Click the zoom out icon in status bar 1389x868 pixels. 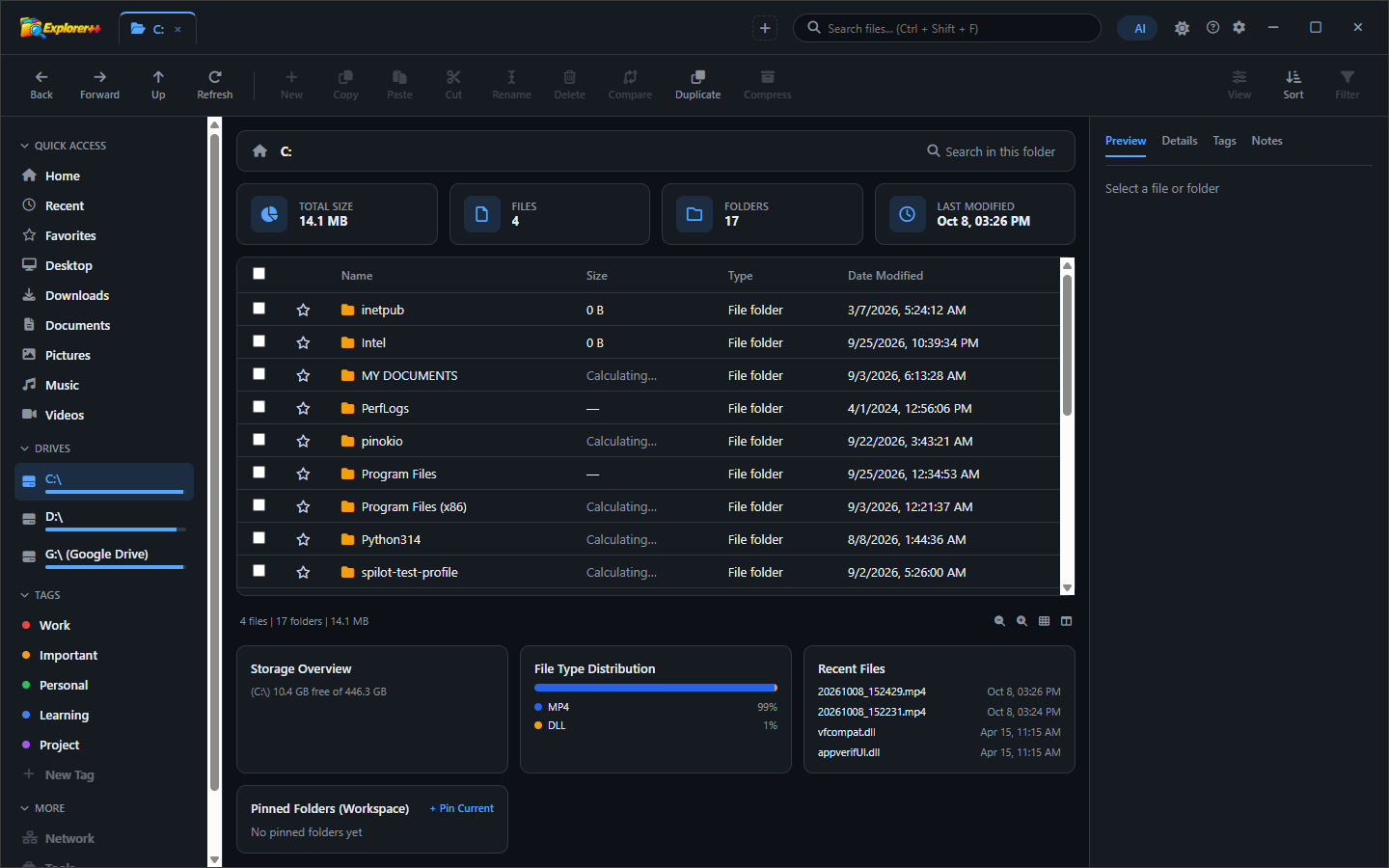(x=1000, y=621)
